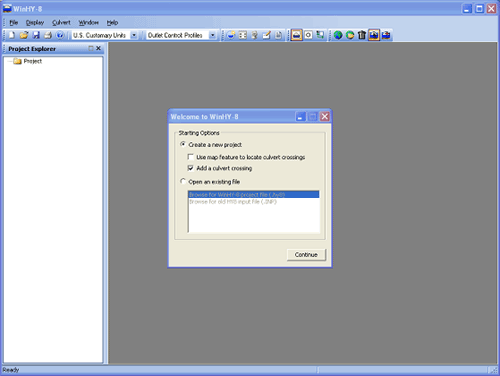Click the Project Explorer panel title
Screen dimensions: 500x376
point(32,49)
